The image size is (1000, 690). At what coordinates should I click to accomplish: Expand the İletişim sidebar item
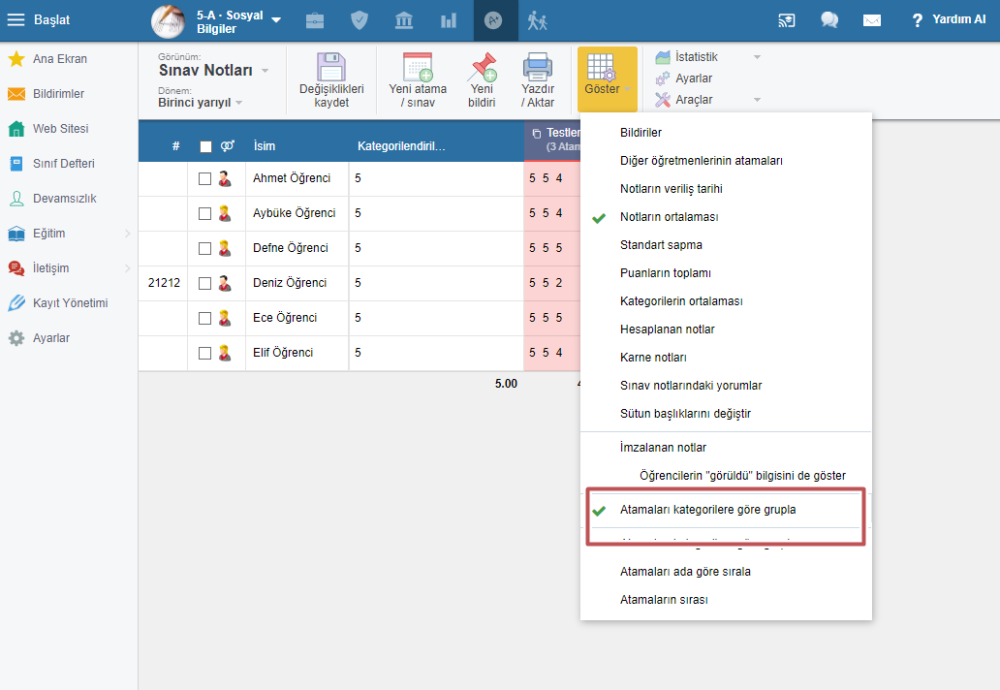tap(69, 268)
